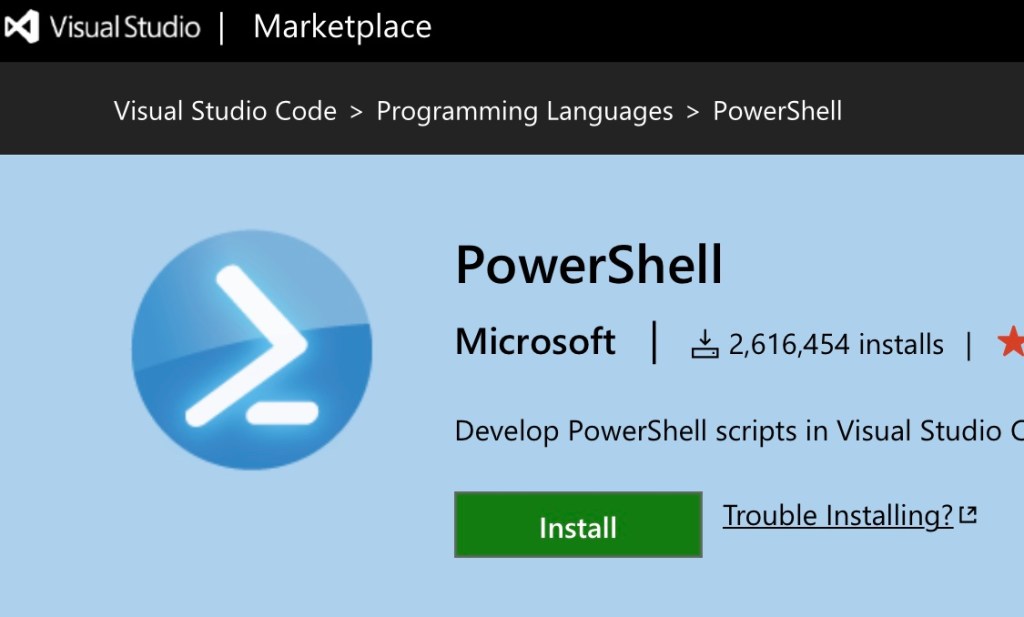Open Programming Languages breadcrumb category
The height and width of the screenshot is (617, 1024).
click(524, 111)
